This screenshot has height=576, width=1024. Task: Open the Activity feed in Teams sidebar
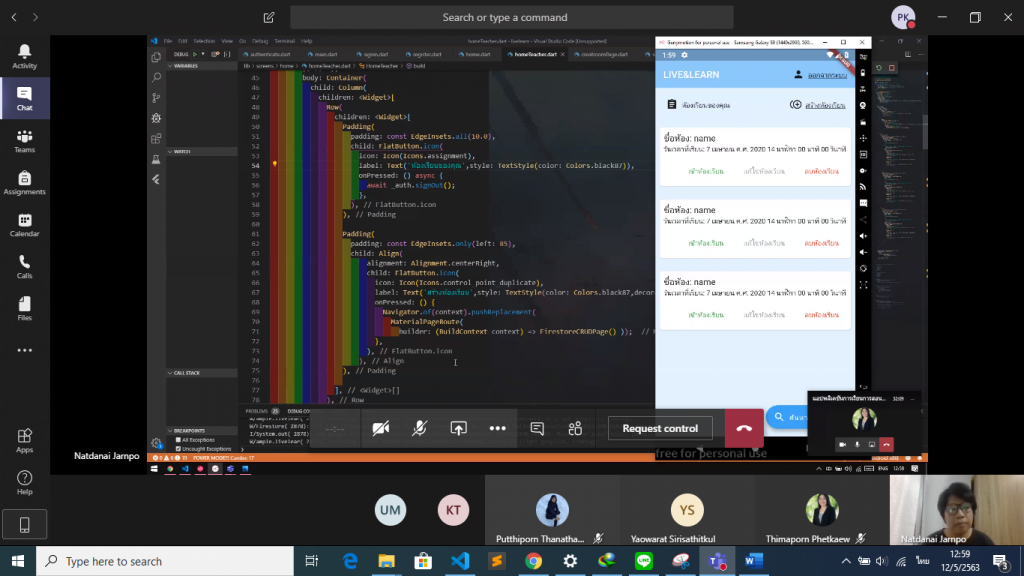tap(24, 56)
